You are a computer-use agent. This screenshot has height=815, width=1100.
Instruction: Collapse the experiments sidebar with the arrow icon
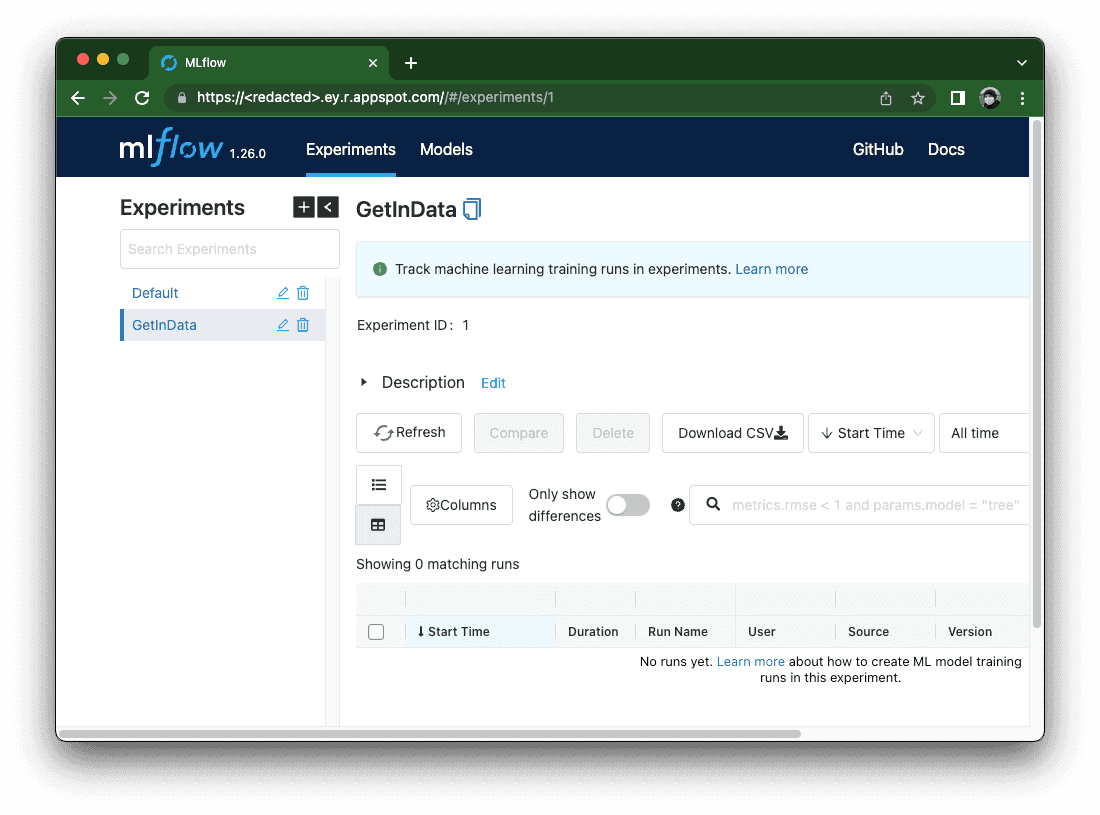tap(328, 208)
